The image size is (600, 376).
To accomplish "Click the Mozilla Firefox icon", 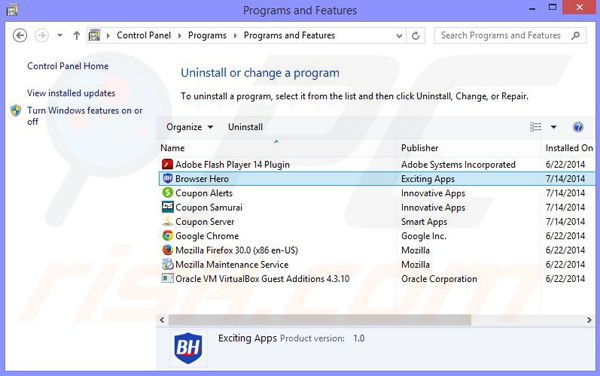I will point(167,250).
